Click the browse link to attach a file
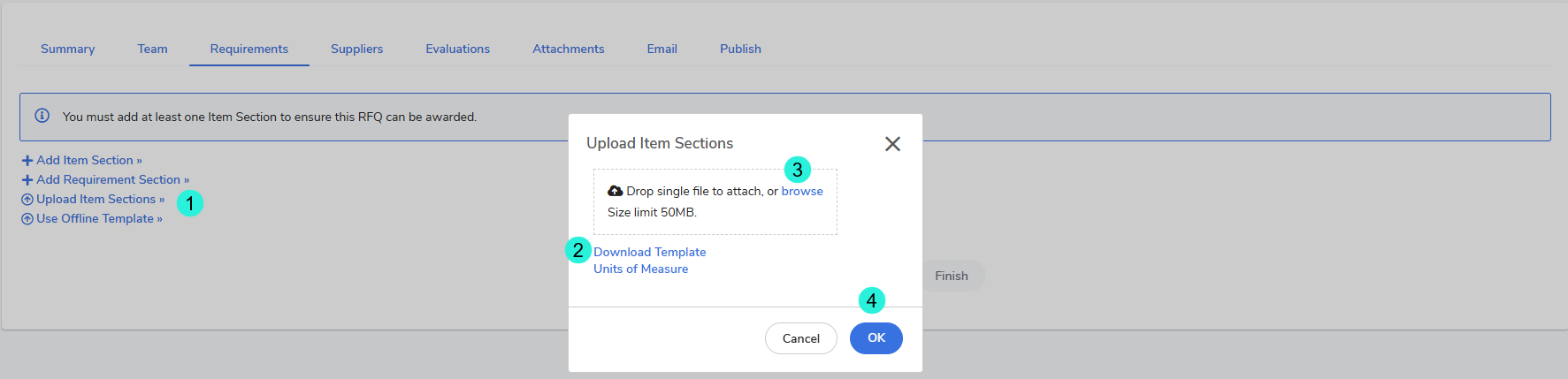 802,192
